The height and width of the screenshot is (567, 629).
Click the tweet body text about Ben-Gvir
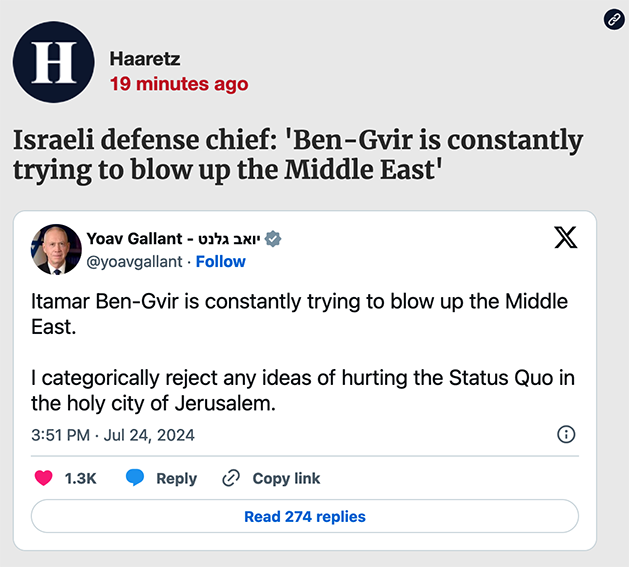tap(300, 352)
